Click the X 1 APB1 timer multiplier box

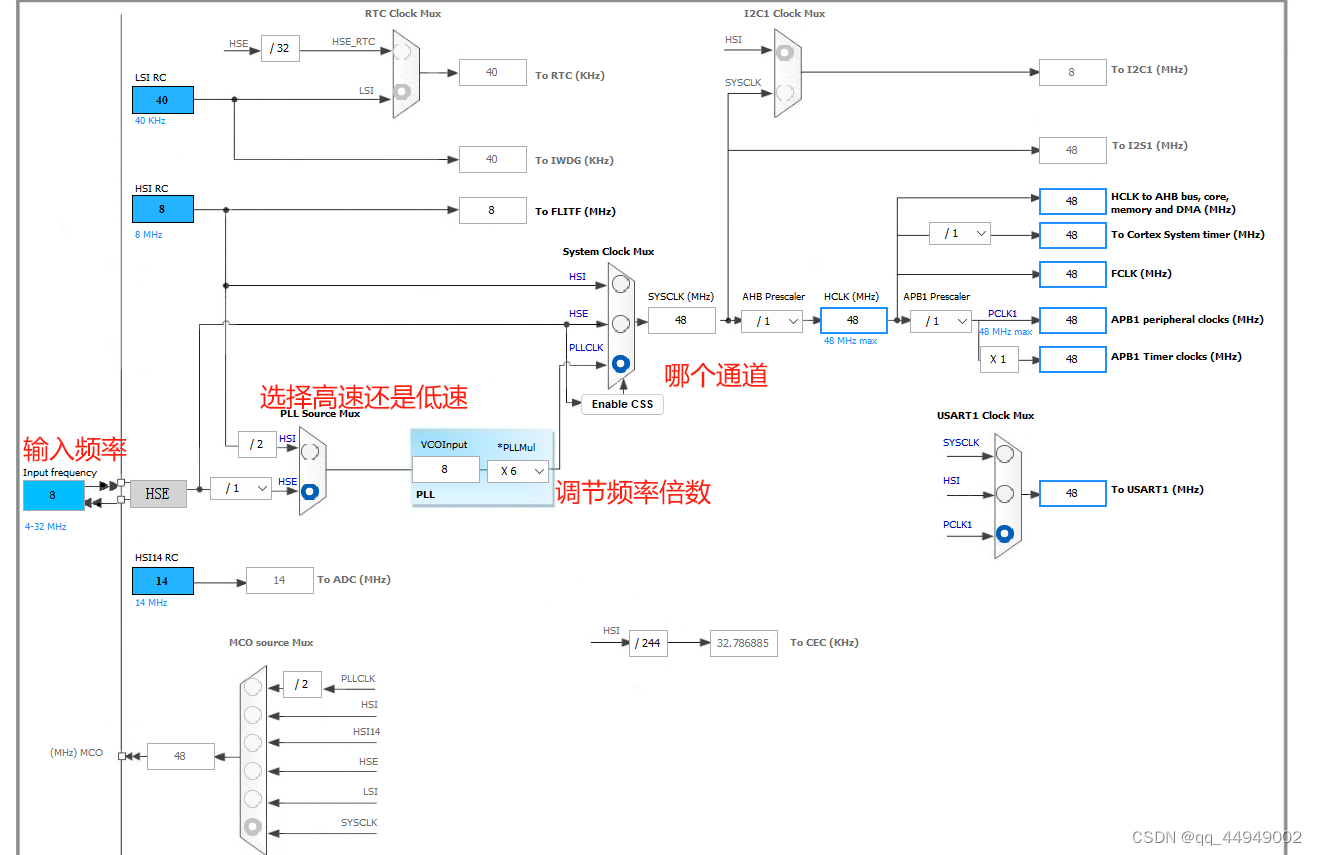click(x=999, y=359)
